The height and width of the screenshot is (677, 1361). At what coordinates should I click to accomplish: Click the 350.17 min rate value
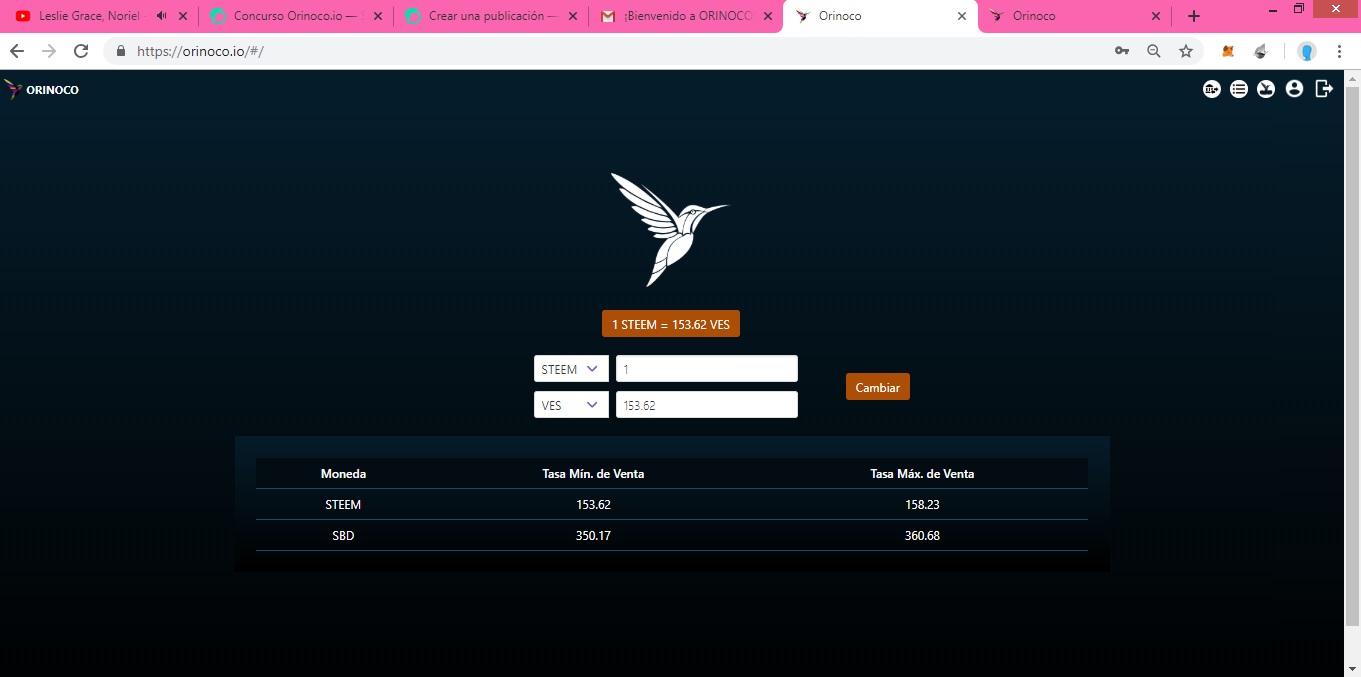click(x=593, y=536)
